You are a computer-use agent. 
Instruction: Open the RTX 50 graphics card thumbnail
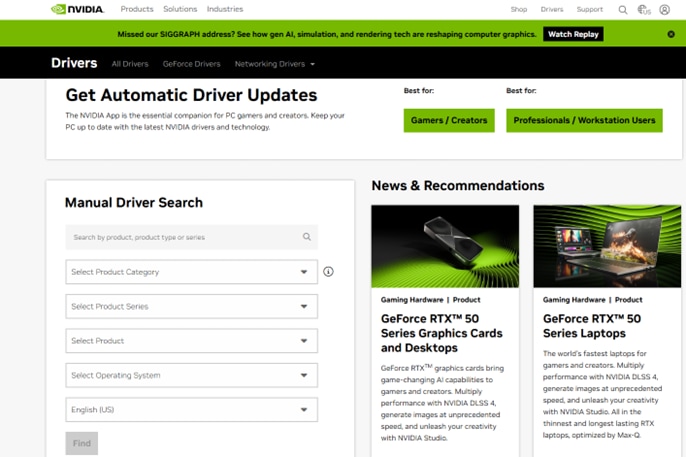445,246
